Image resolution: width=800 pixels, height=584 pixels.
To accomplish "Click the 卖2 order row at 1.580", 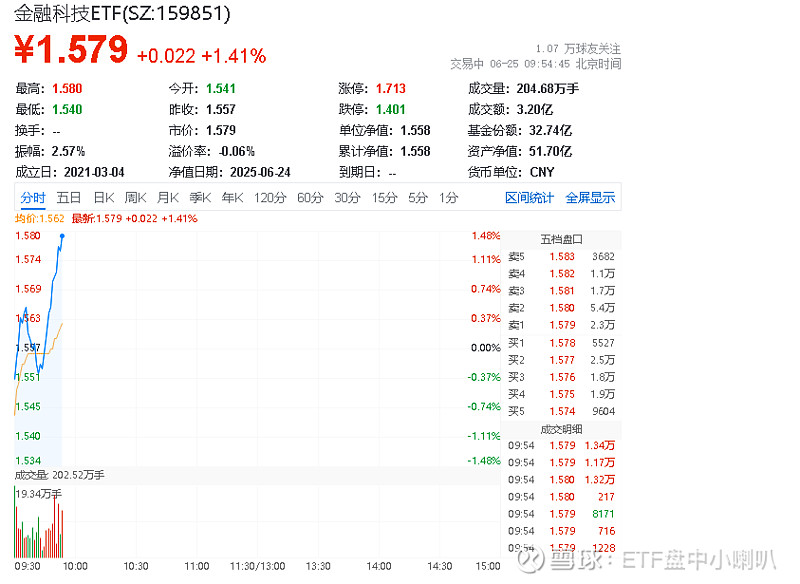I will 562,308.
